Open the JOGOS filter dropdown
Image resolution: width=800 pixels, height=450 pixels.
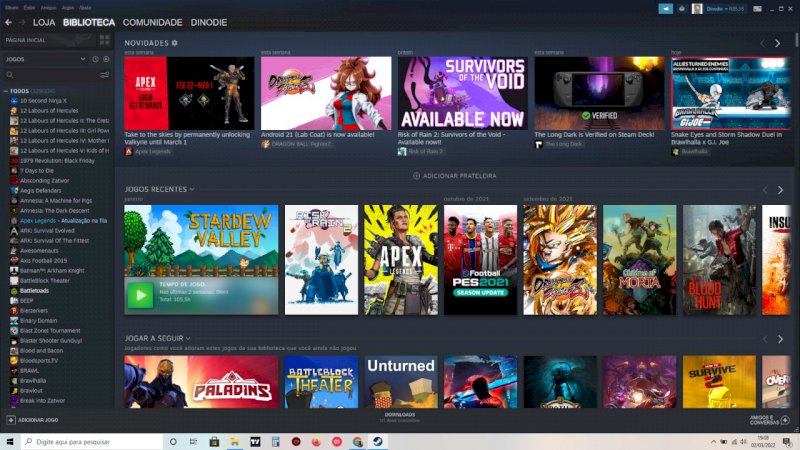pyautogui.click(x=45, y=59)
